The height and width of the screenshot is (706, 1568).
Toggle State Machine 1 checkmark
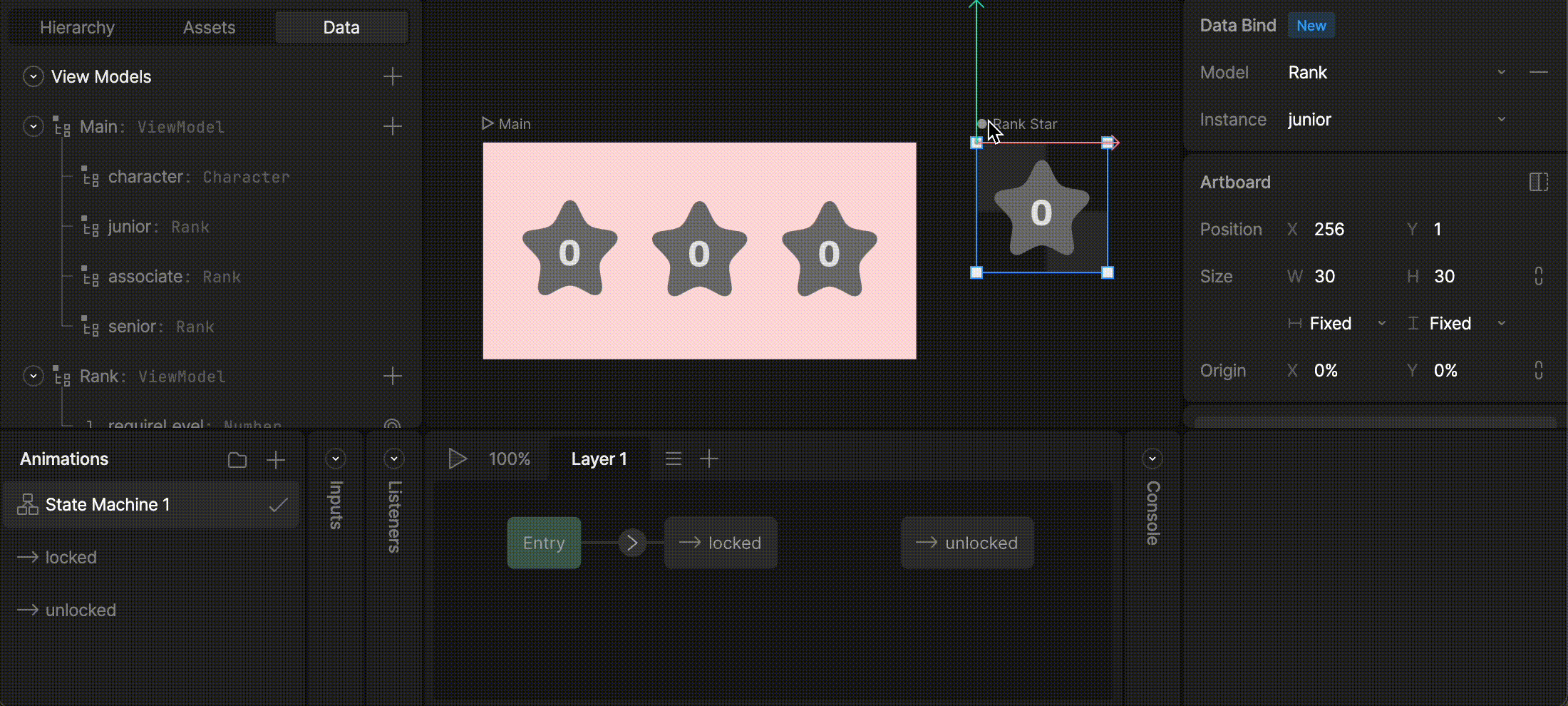(278, 505)
